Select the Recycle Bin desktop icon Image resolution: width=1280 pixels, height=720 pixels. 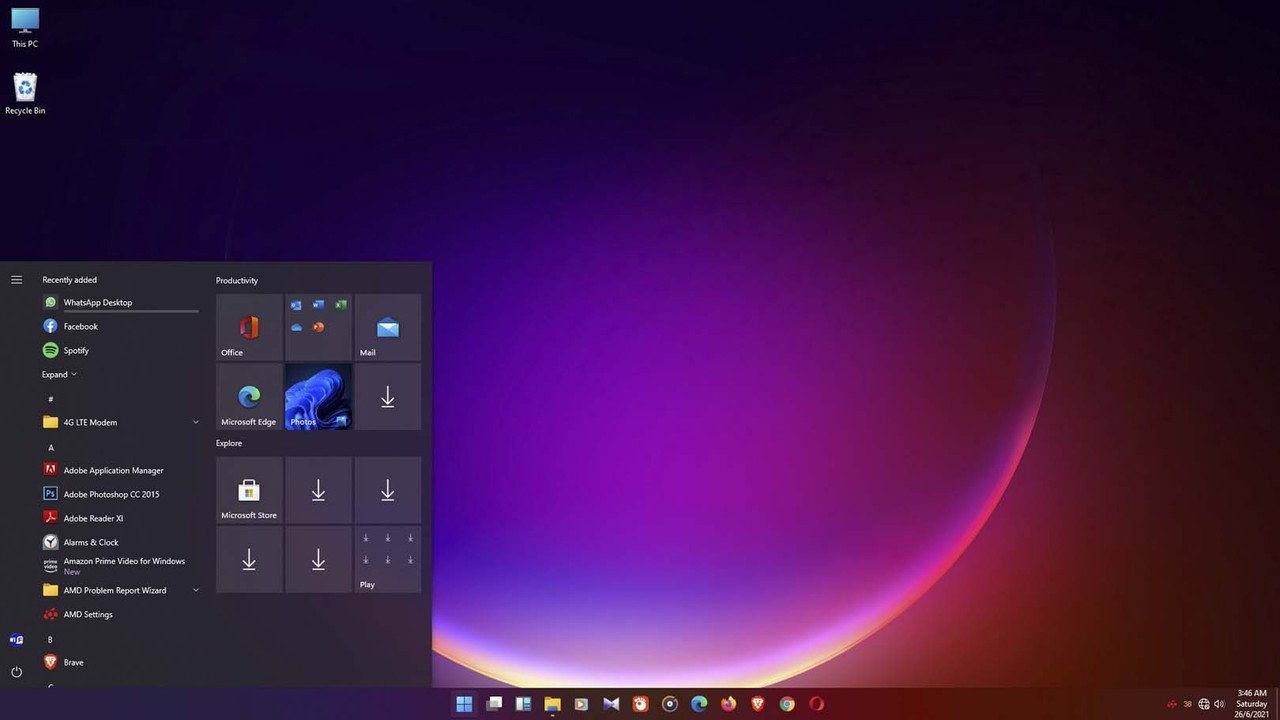coord(25,94)
